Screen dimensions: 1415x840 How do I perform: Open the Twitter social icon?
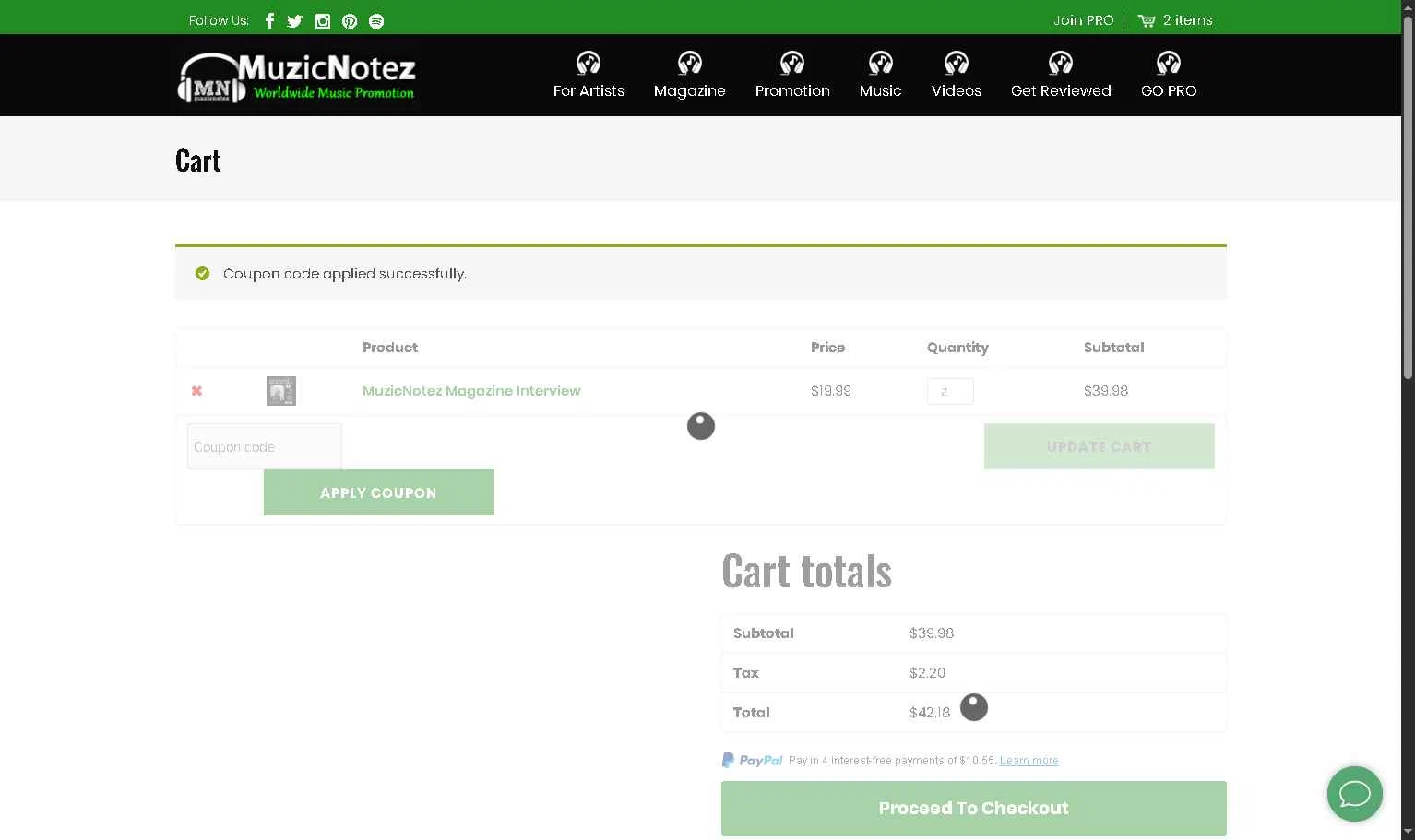click(x=295, y=21)
